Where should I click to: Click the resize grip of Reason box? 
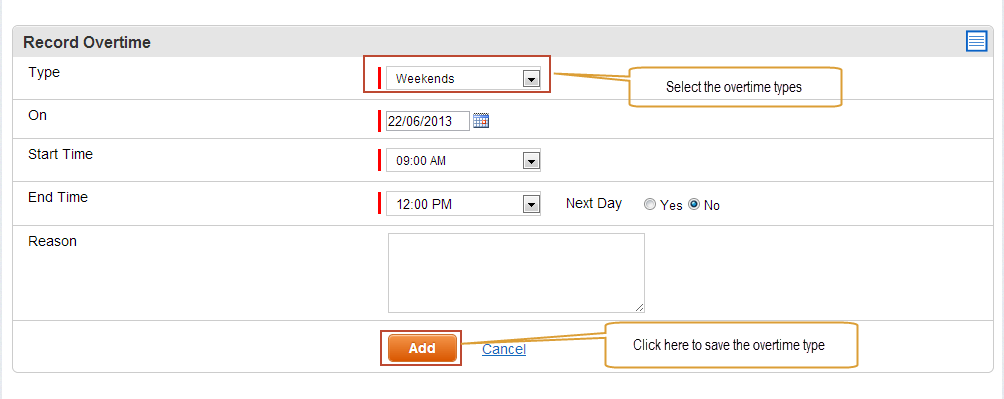(639, 307)
